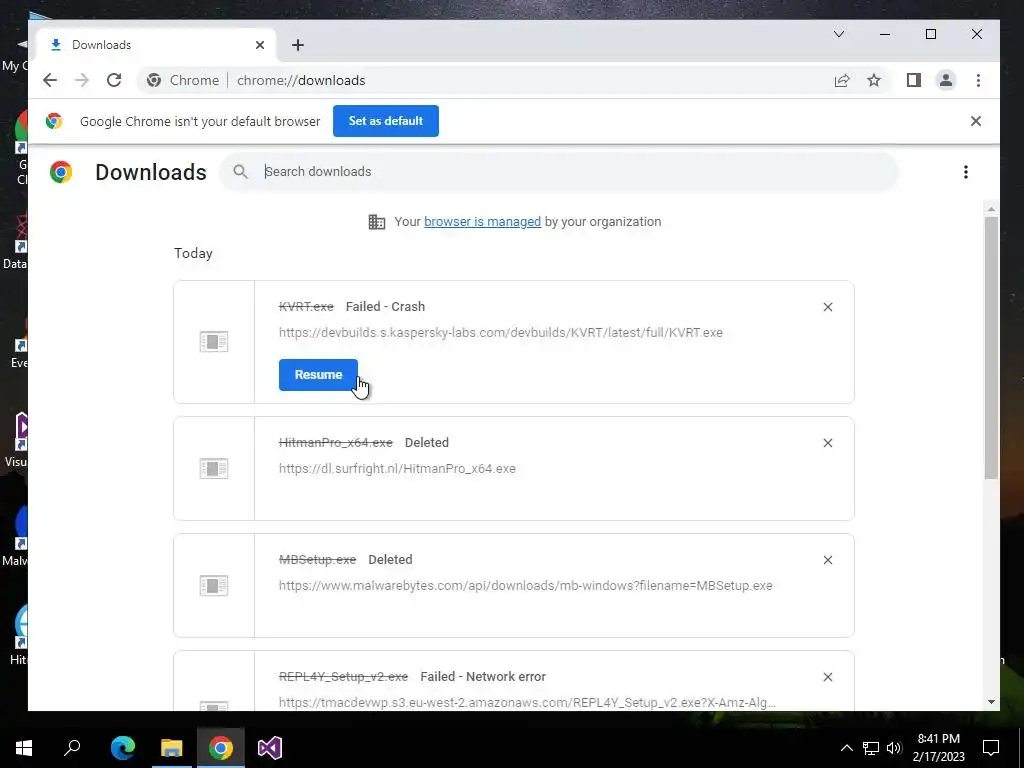1024x768 pixels.
Task: Open the HitmanPro_x64.exe source URL
Action: [x=397, y=468]
